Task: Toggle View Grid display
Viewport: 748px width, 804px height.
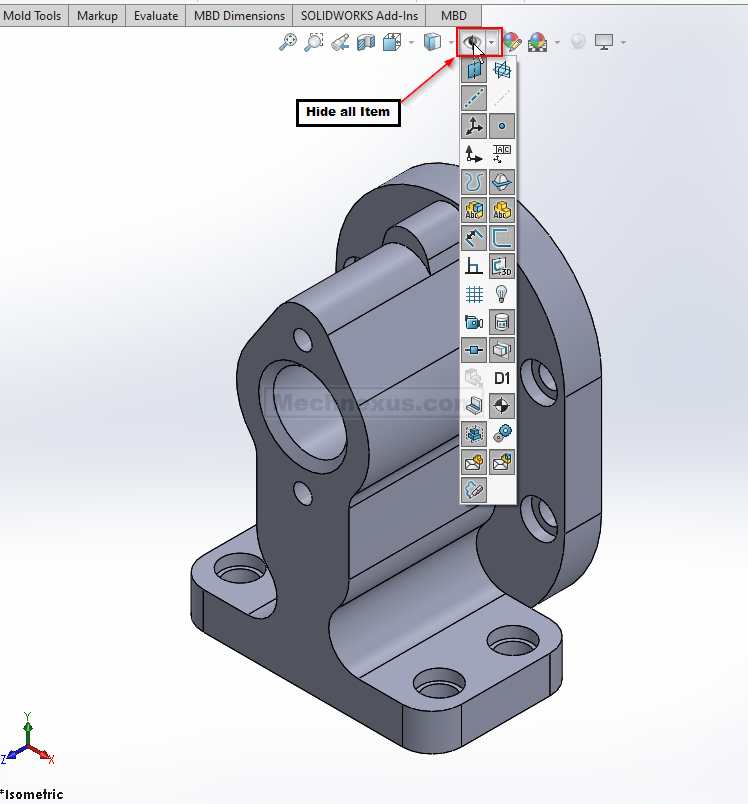Action: [474, 294]
